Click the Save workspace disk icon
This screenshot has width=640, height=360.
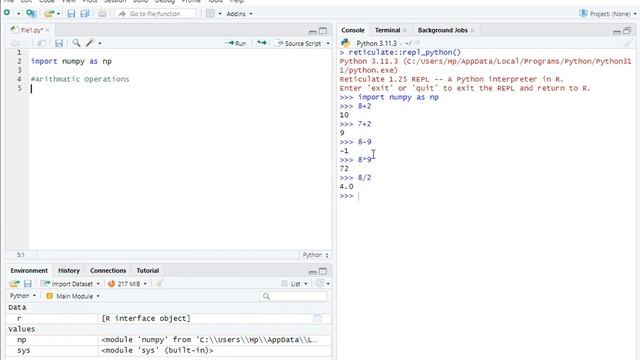pyautogui.click(x=28, y=283)
